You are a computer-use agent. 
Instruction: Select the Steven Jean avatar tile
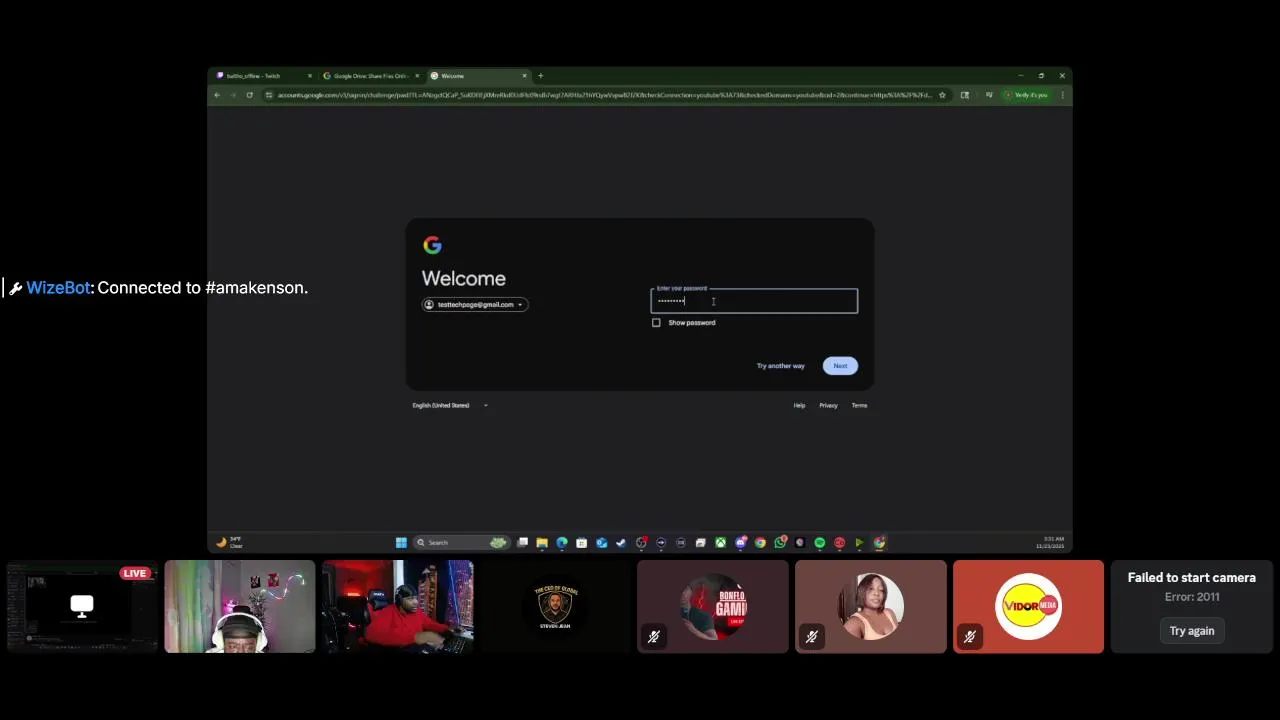[555, 607]
